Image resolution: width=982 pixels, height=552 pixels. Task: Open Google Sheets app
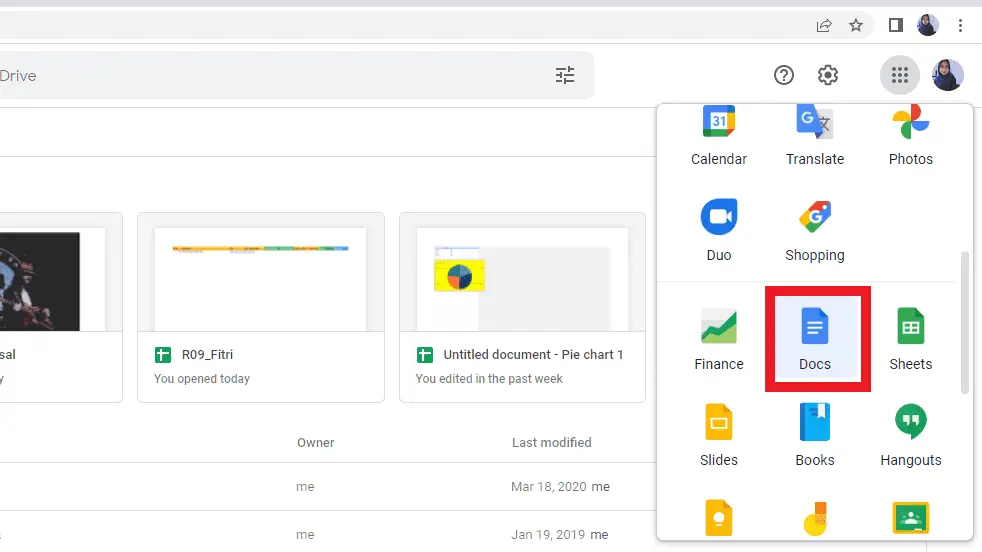pos(911,339)
